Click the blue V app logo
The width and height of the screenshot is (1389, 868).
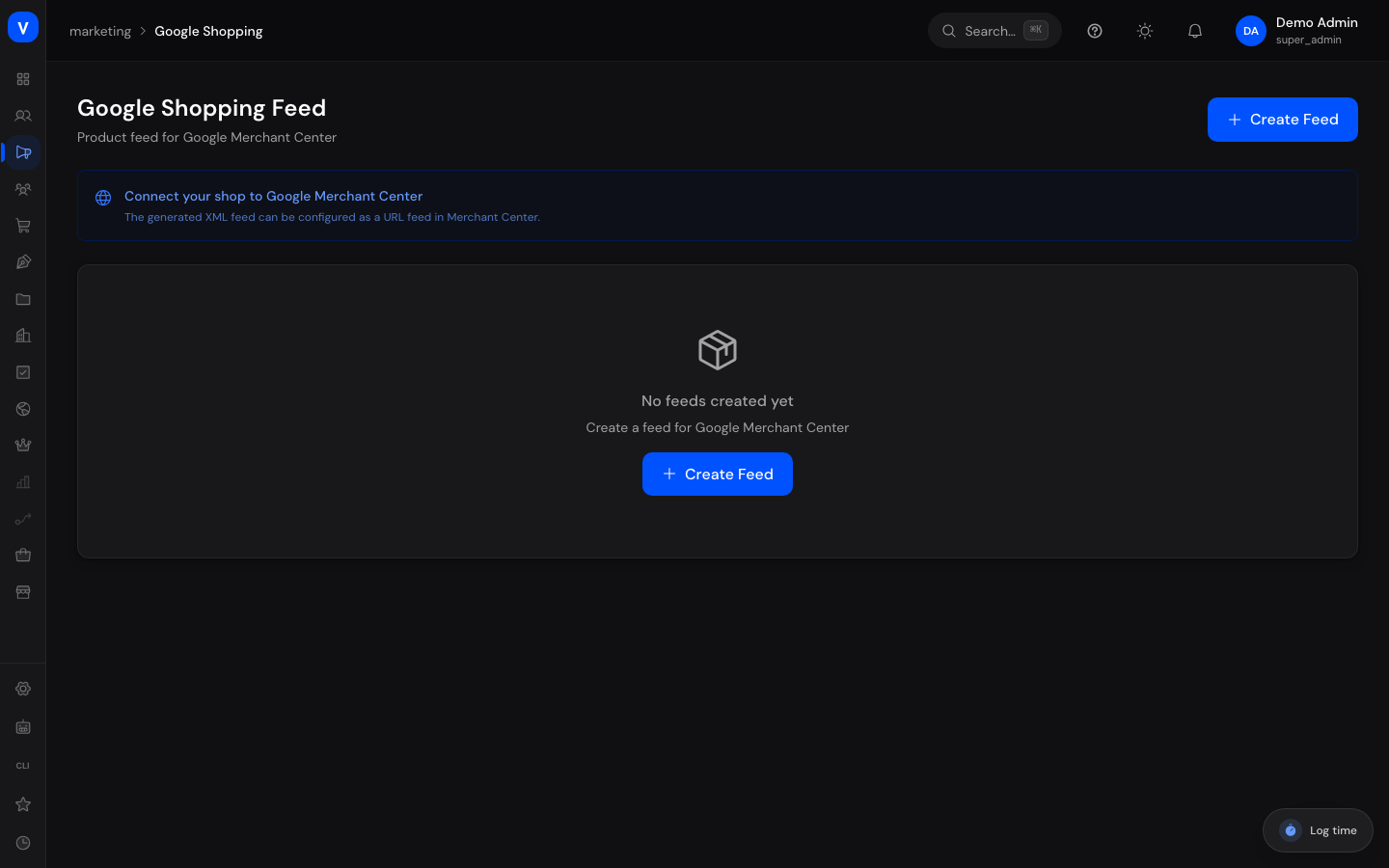23,27
